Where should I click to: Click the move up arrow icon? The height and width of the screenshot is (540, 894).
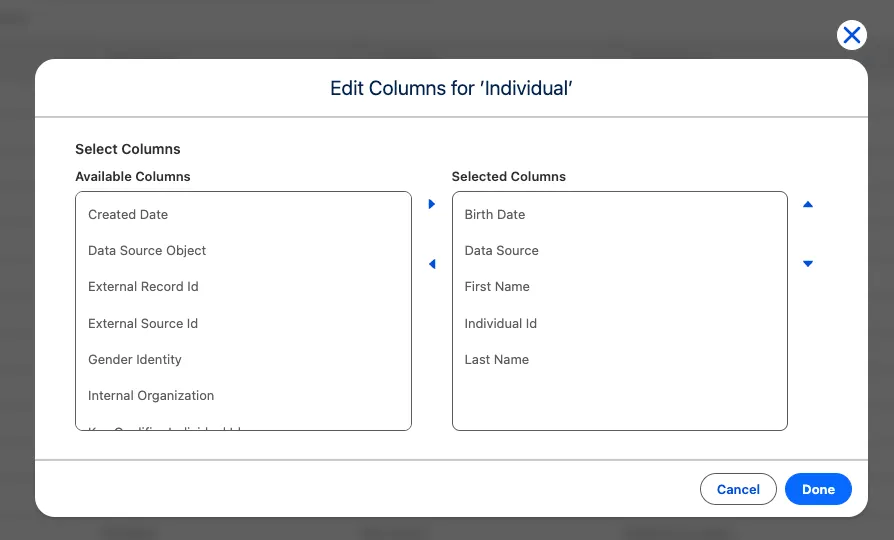(808, 204)
